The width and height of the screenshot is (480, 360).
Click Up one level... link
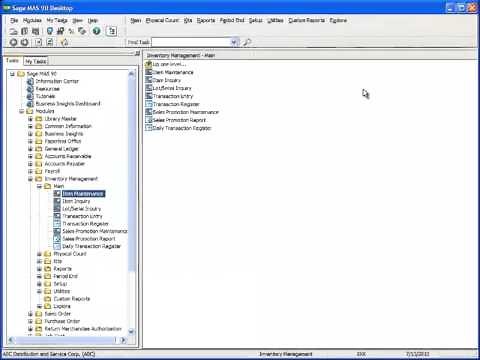click(x=169, y=64)
